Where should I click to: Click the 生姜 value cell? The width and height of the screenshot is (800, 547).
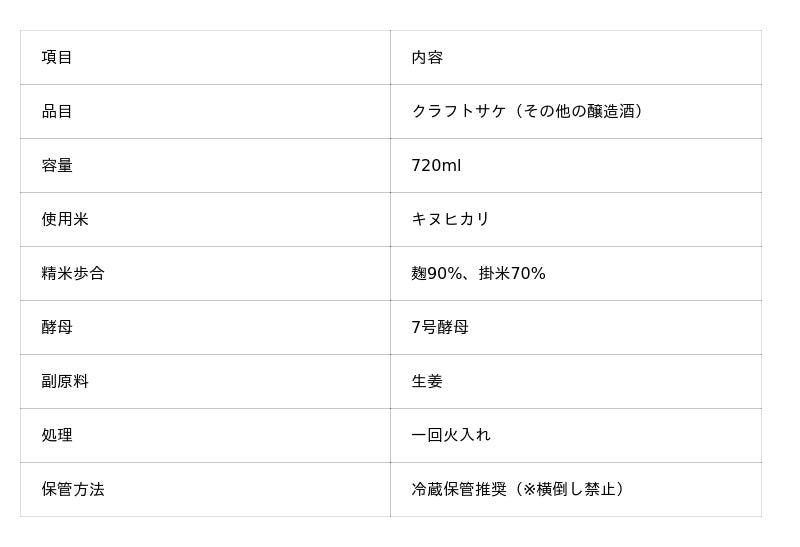click(575, 382)
